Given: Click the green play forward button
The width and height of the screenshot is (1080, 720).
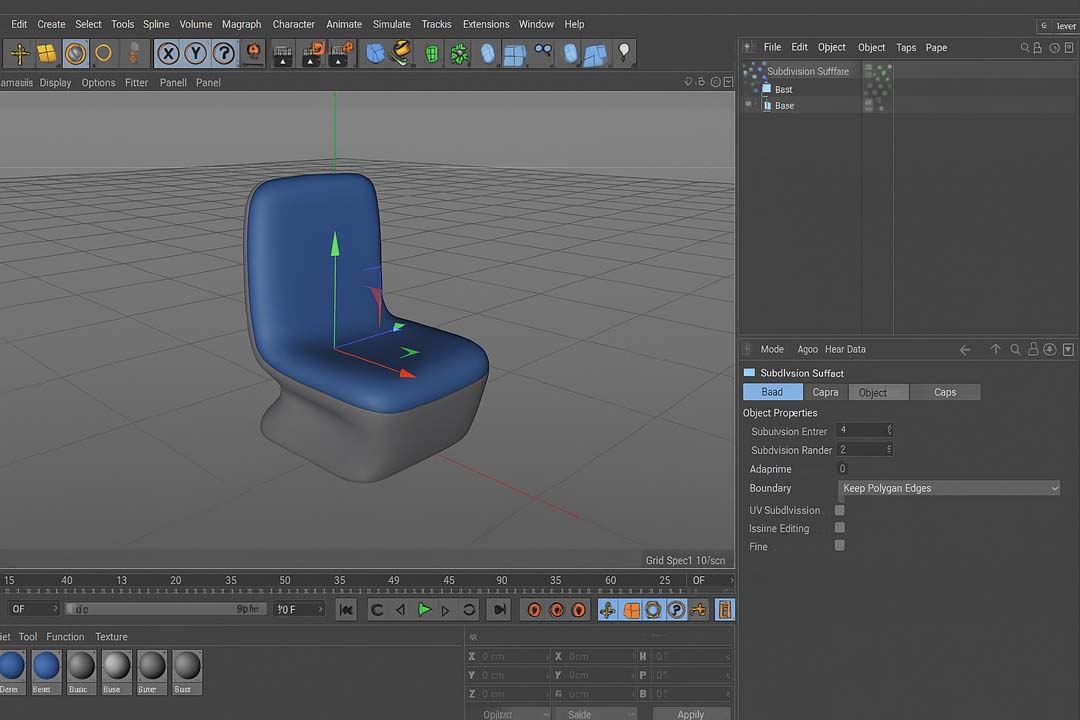Looking at the screenshot, I should (424, 610).
